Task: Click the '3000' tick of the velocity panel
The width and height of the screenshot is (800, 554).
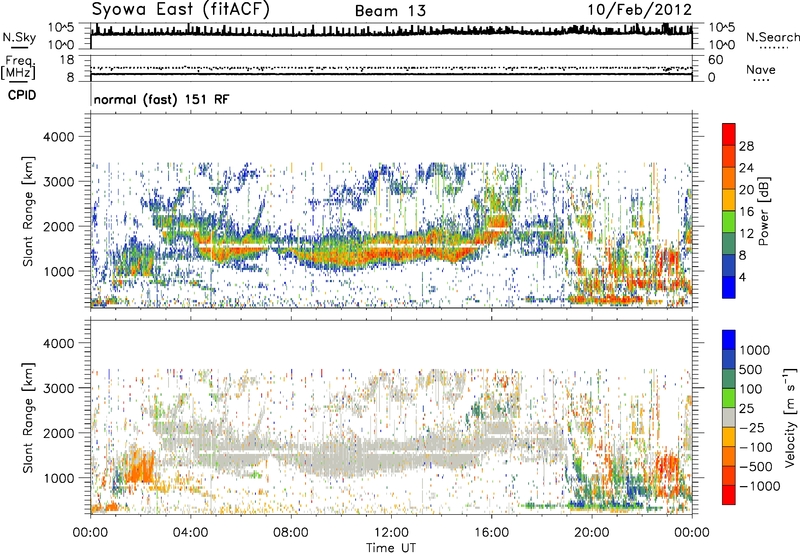Action: 61,388
